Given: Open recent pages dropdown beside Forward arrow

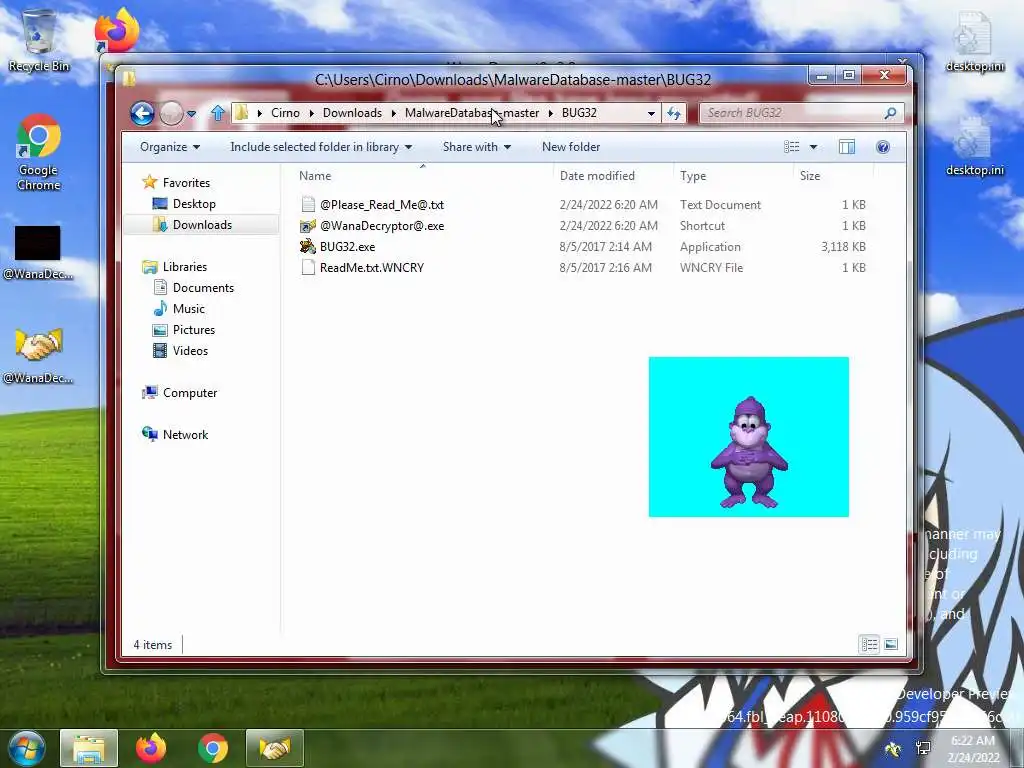Looking at the screenshot, I should tap(191, 114).
